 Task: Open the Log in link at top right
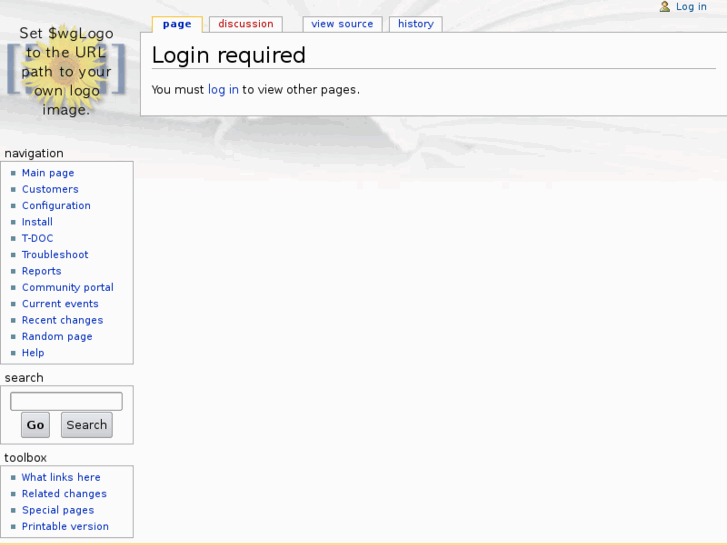tap(691, 6)
